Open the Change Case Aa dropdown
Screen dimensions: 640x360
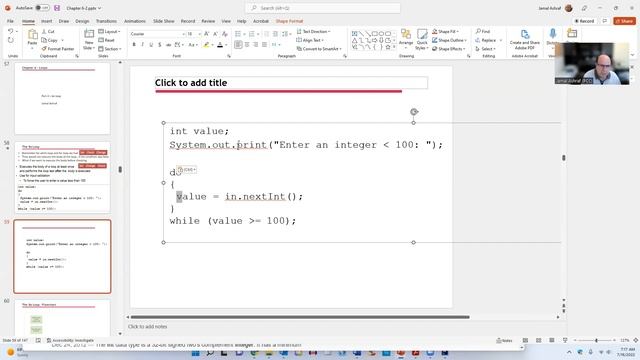tap(192, 44)
